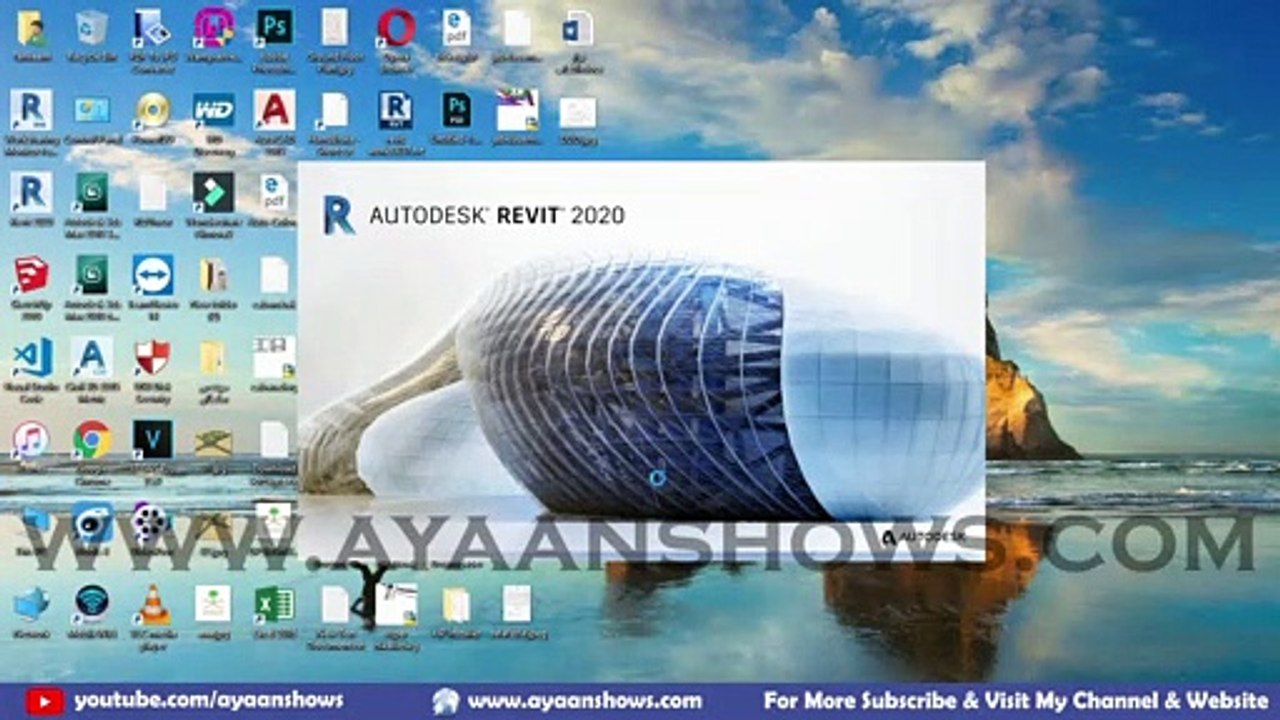Open the Control Panel desktop icon
The height and width of the screenshot is (720, 1280).
92,110
